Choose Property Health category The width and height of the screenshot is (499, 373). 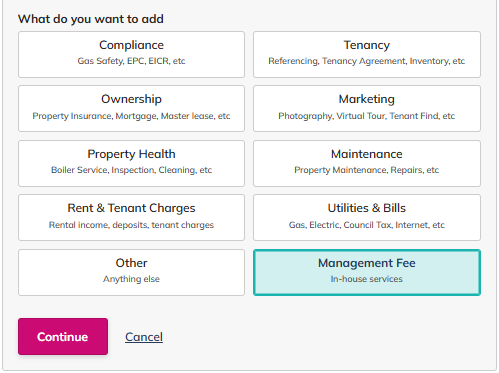pos(131,163)
